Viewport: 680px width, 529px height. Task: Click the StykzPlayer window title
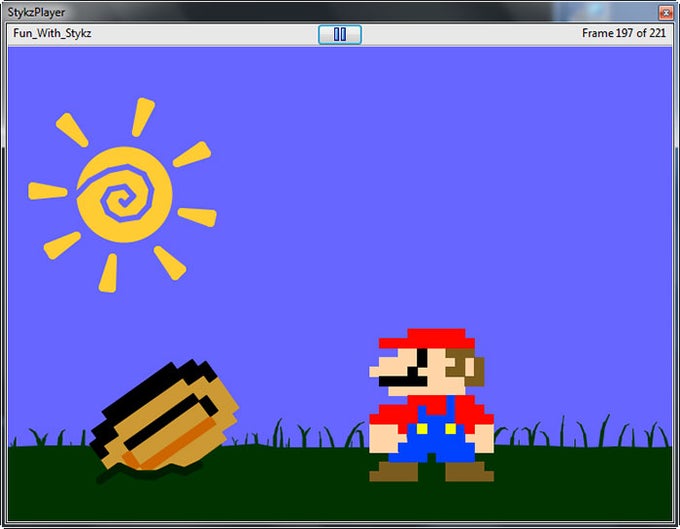click(x=36, y=12)
